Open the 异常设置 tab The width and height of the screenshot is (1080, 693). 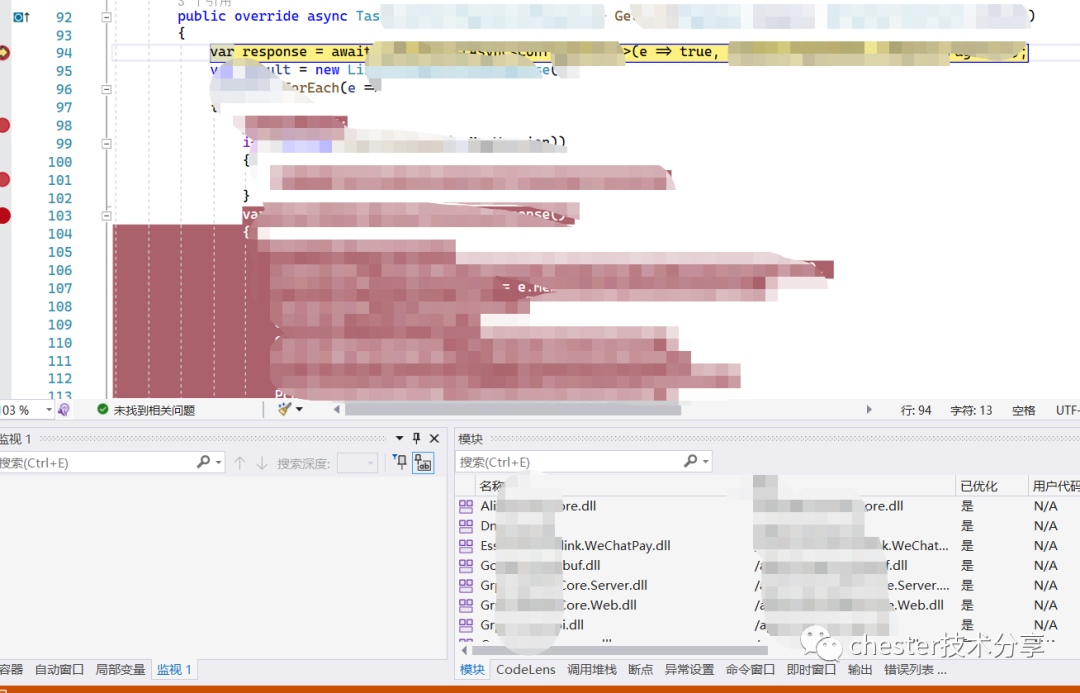[689, 670]
